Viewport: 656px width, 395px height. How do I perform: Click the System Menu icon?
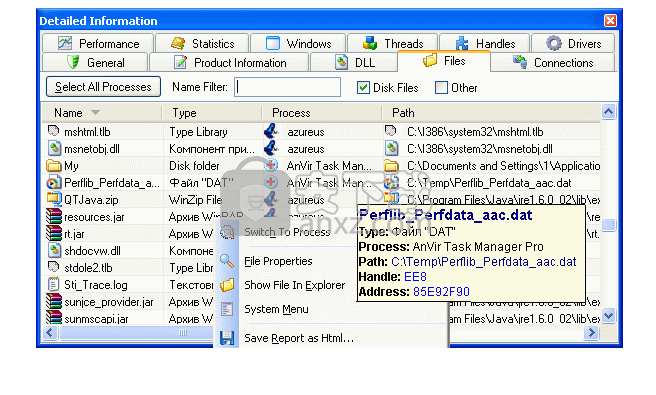click(x=227, y=309)
